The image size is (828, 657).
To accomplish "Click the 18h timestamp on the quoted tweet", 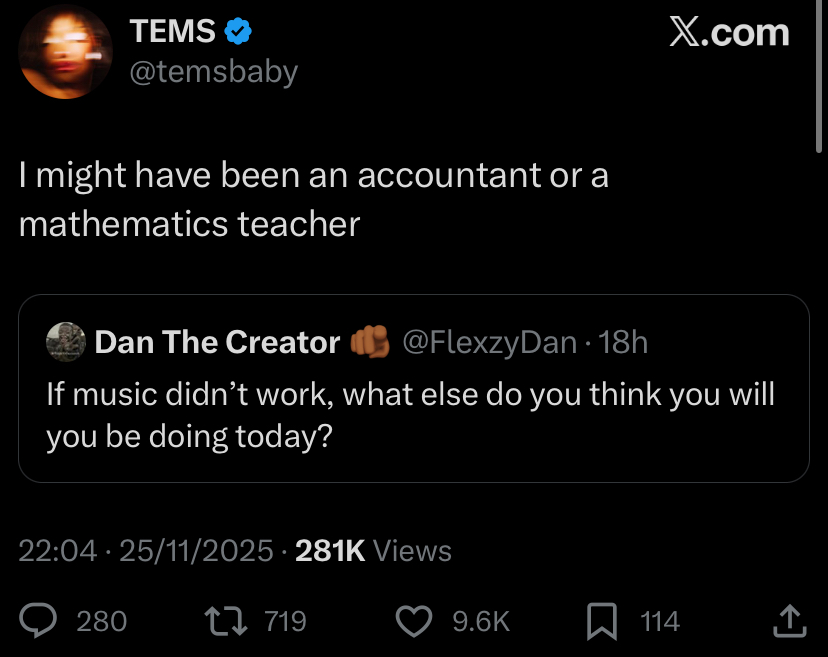I will (x=624, y=342).
